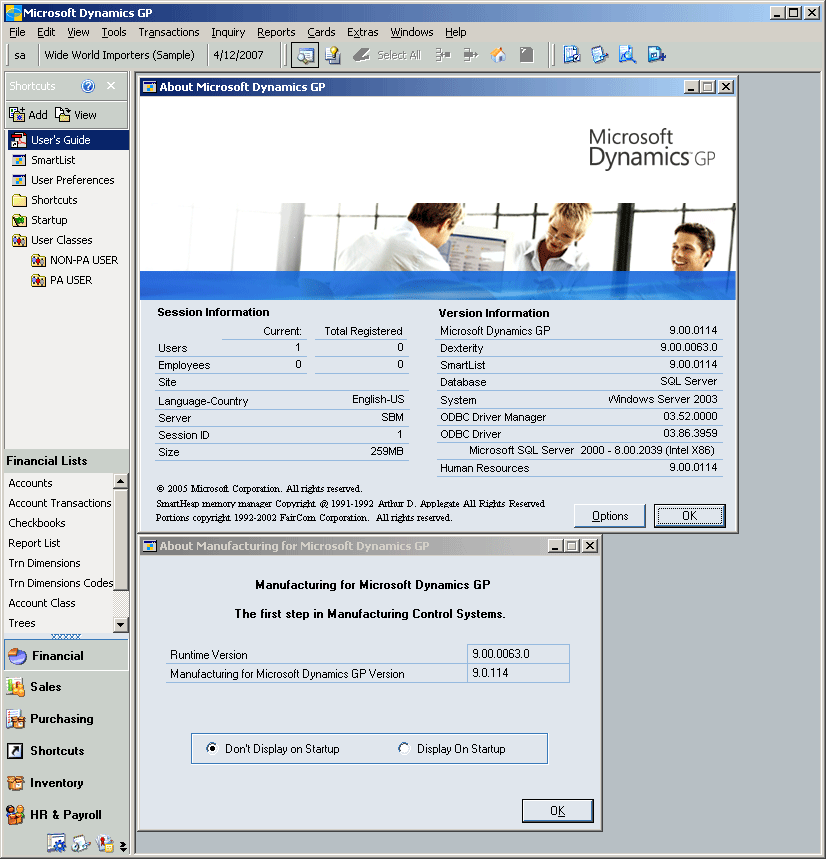Open the Extras menu

tap(363, 32)
